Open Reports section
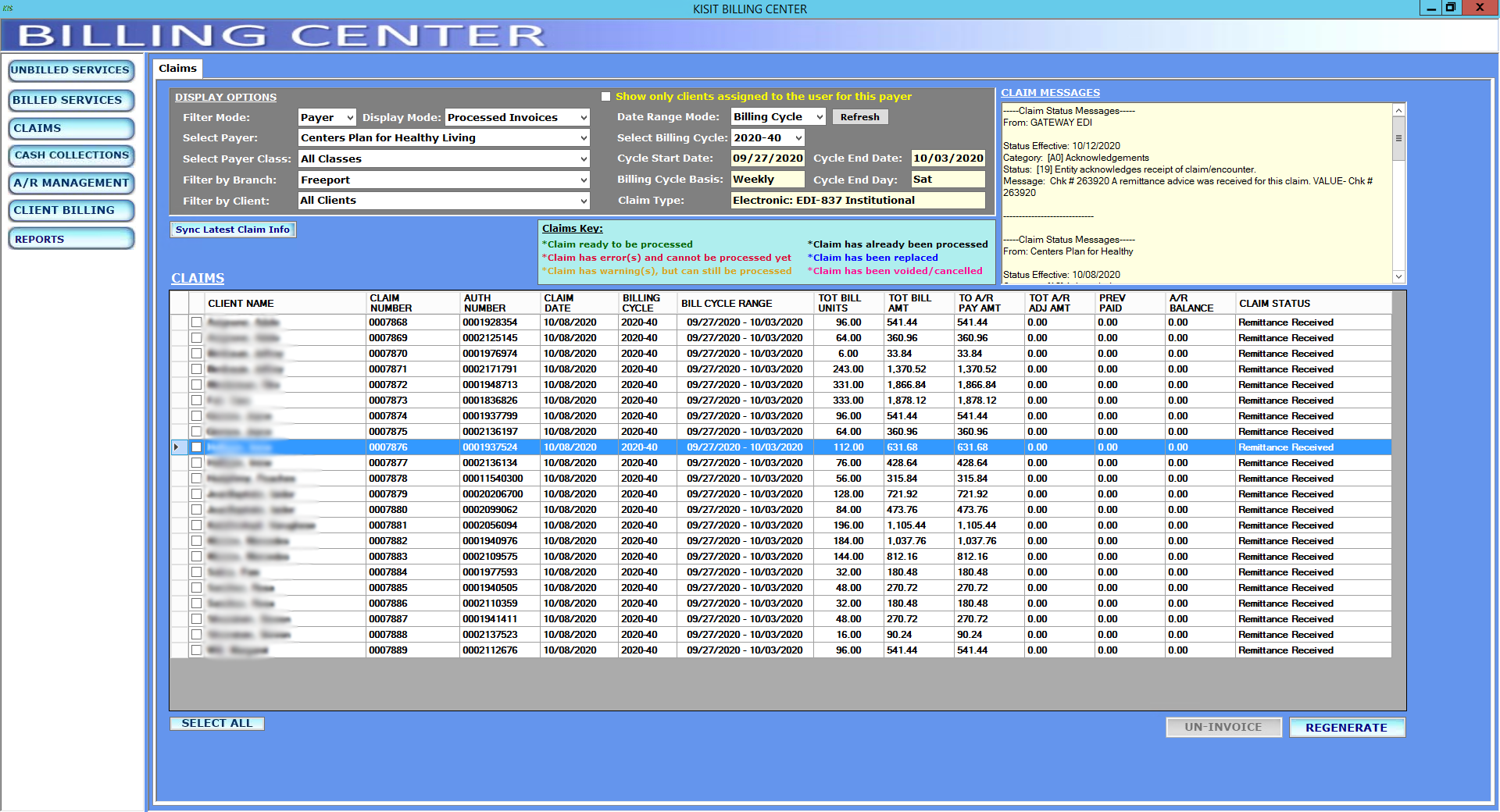Image resolution: width=1500 pixels, height=812 pixels. coord(71,239)
